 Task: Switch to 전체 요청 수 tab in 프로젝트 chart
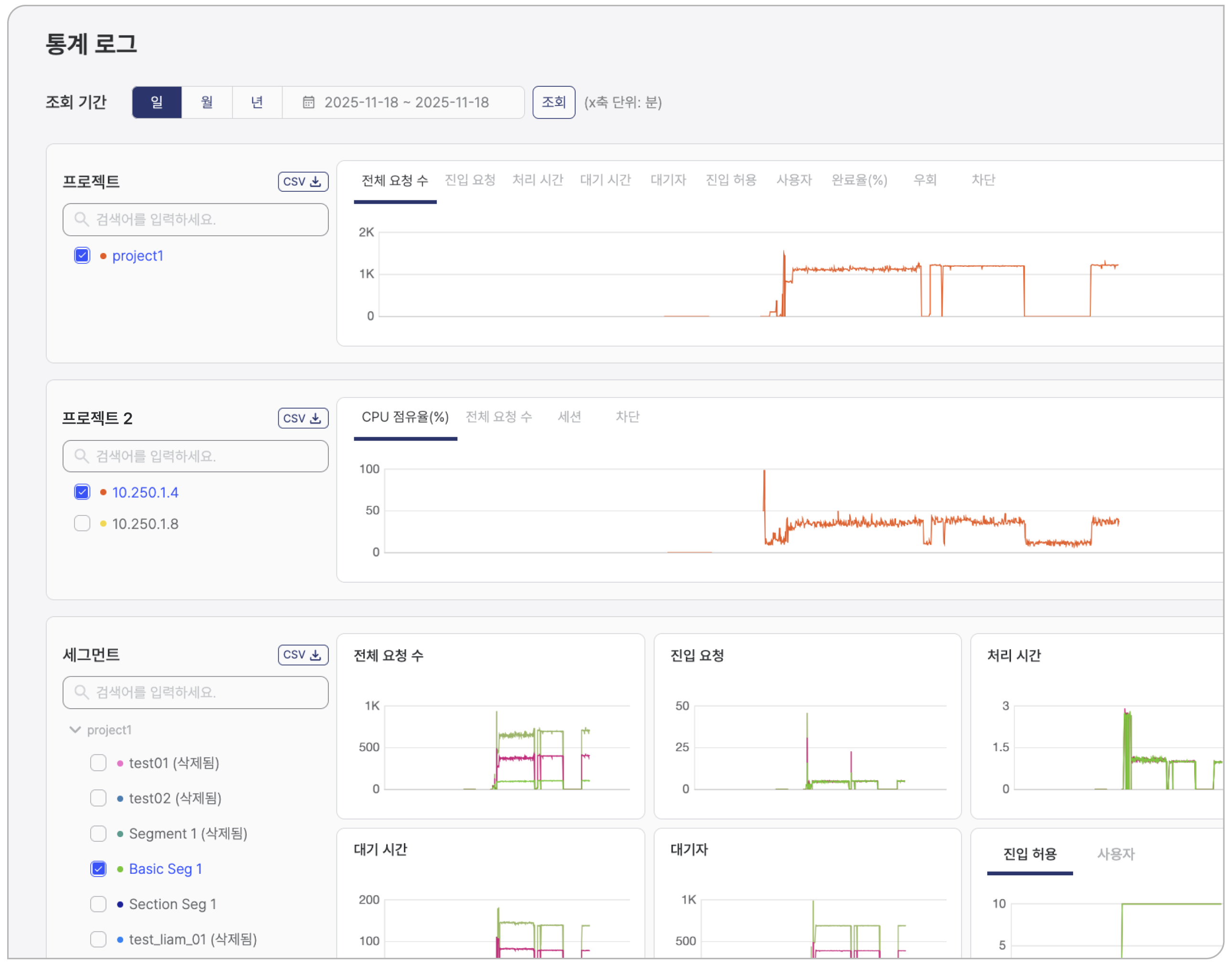coord(395,180)
